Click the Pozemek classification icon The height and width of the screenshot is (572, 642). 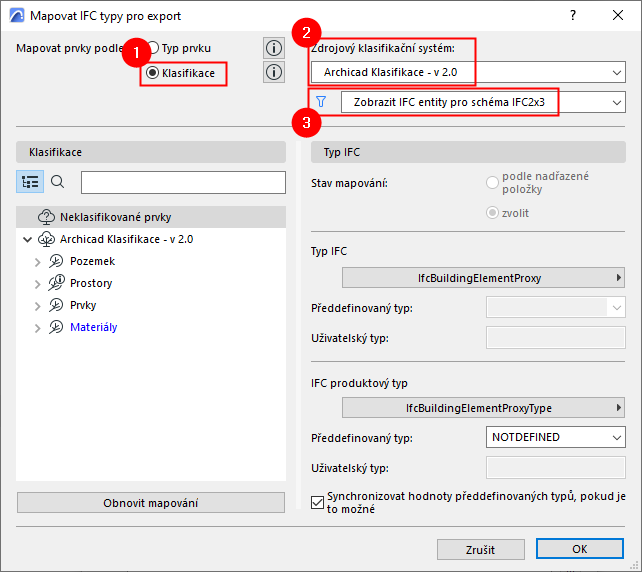tap(56, 261)
